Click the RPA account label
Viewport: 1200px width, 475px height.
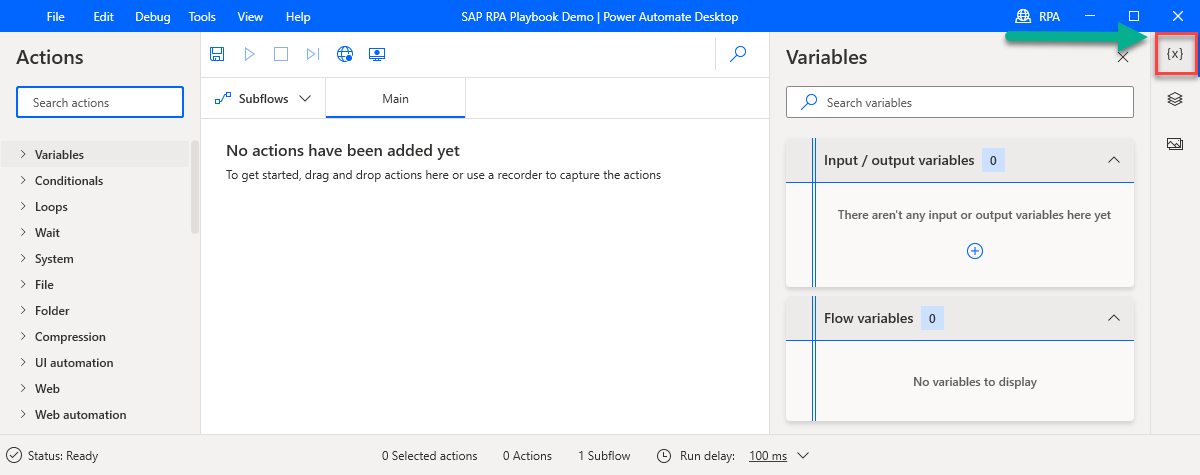tap(1049, 17)
